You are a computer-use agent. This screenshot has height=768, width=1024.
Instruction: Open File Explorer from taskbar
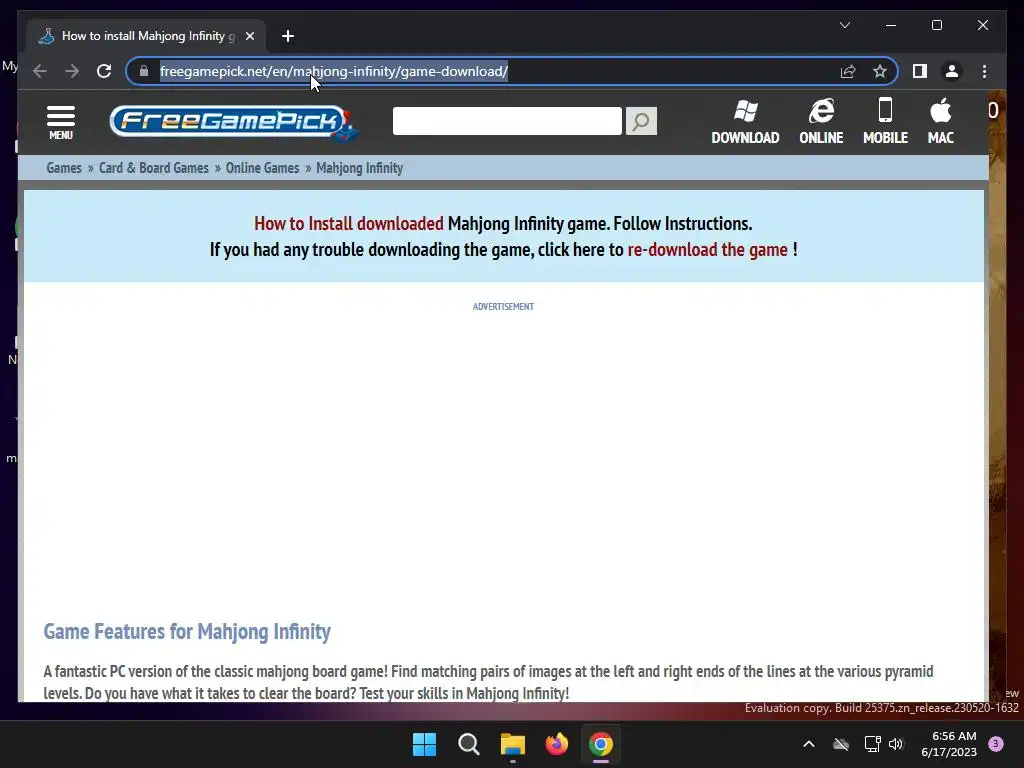point(513,744)
